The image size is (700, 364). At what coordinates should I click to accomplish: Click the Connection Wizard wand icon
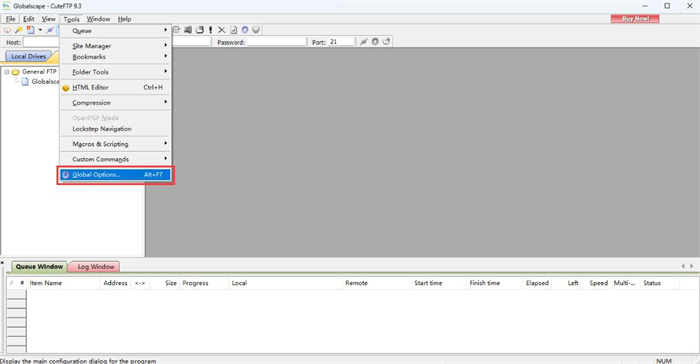(x=19, y=30)
